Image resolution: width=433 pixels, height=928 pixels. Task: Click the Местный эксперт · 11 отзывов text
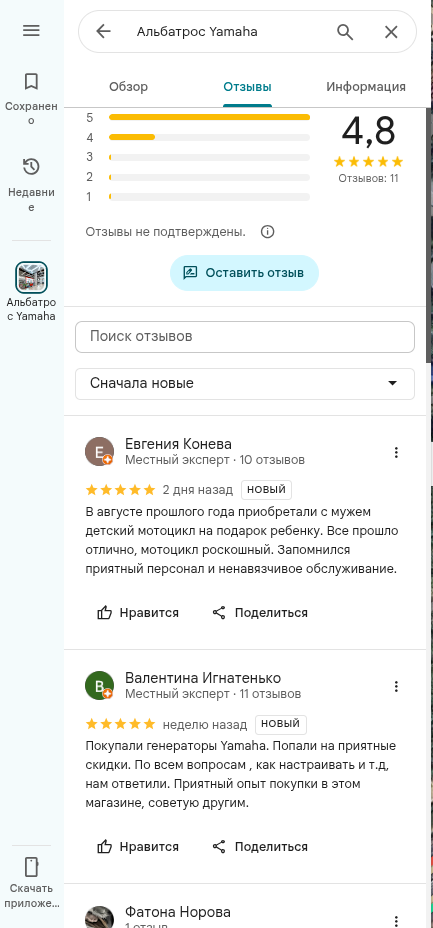click(213, 694)
